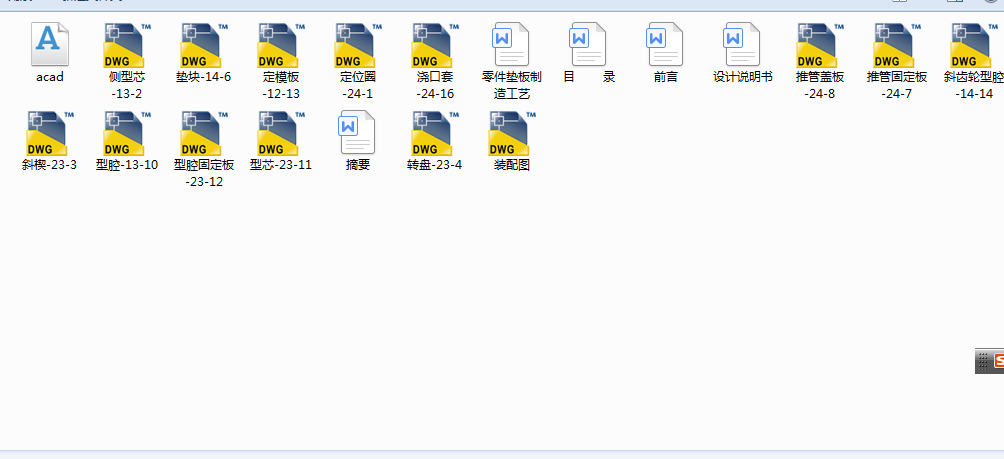Select the 推管固定板-24-7 DWG file icon
1004x459 pixels.
coord(896,45)
